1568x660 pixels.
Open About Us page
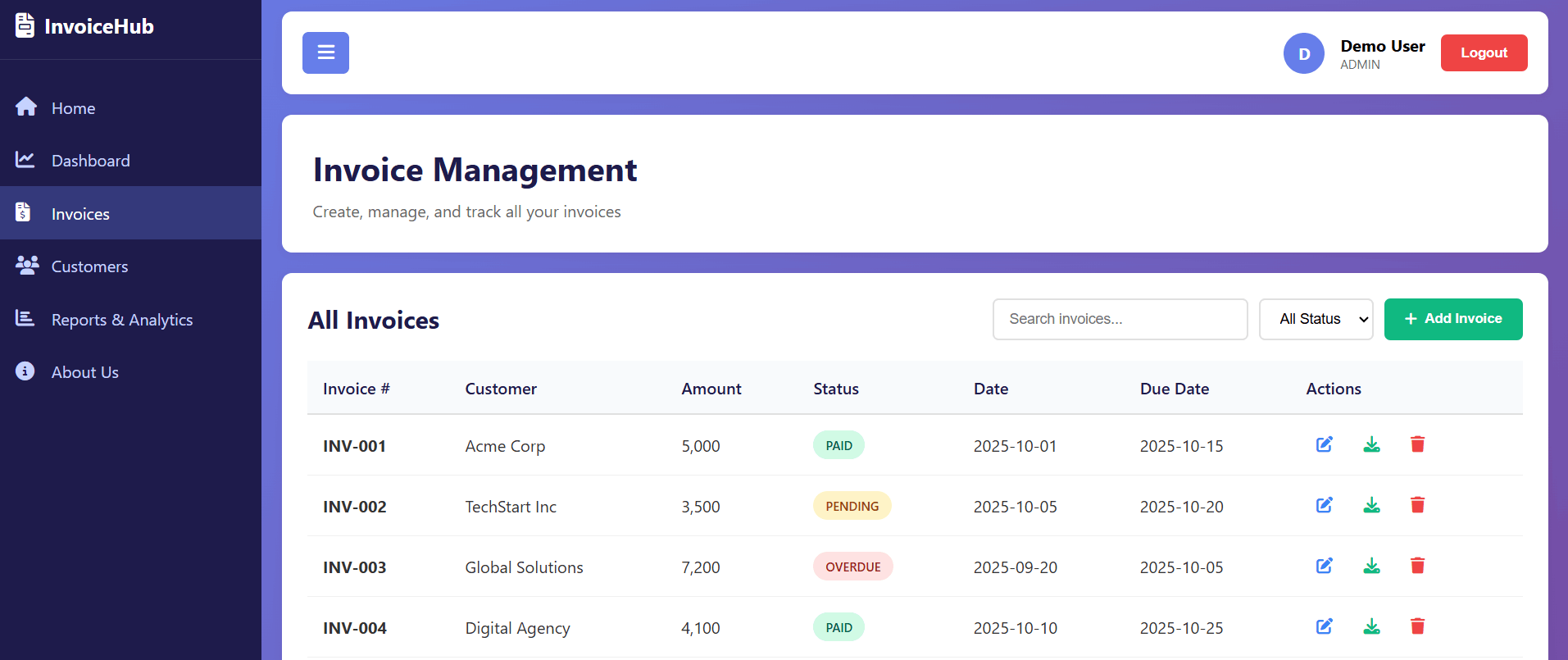(130, 371)
